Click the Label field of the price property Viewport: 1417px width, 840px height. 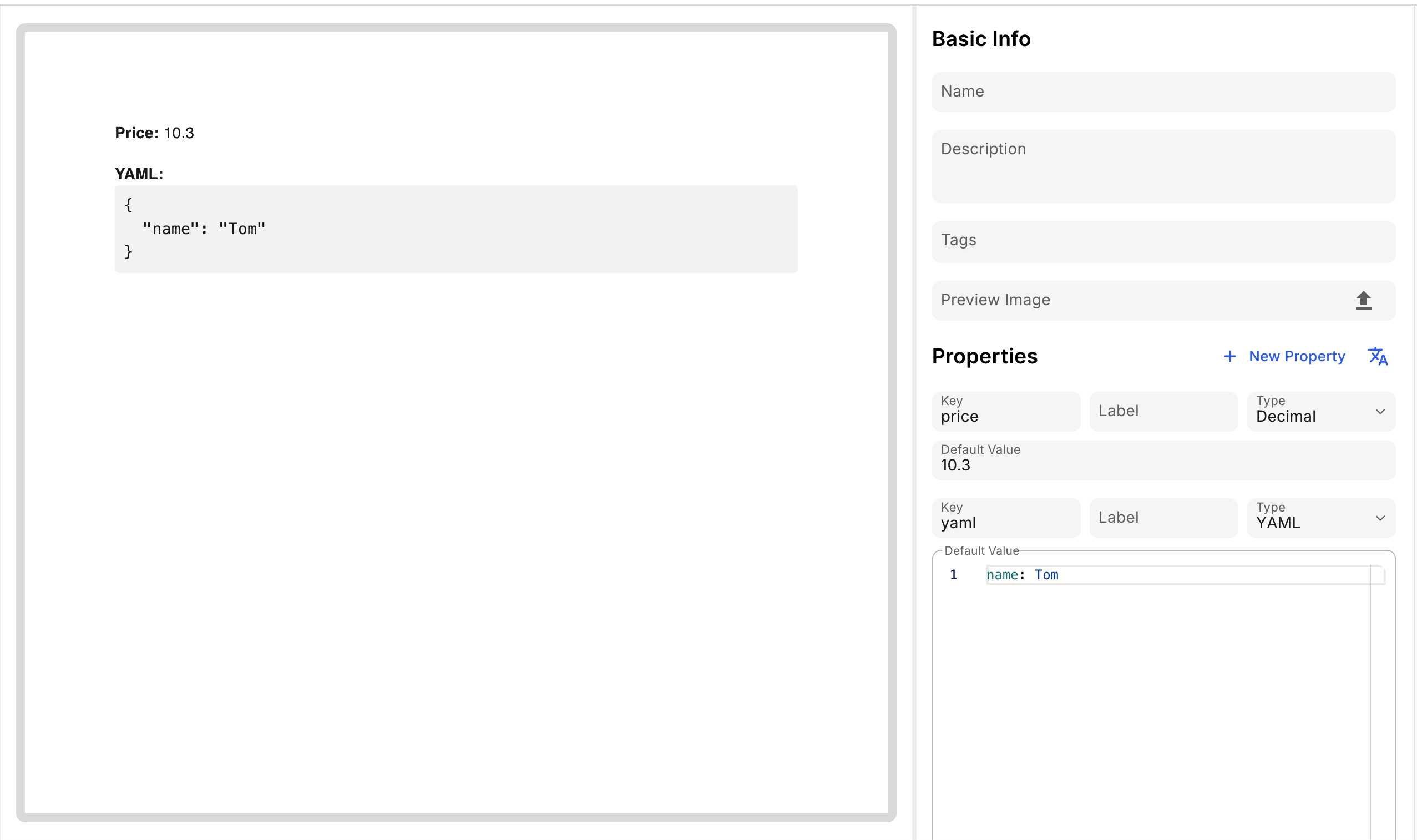coord(1163,412)
